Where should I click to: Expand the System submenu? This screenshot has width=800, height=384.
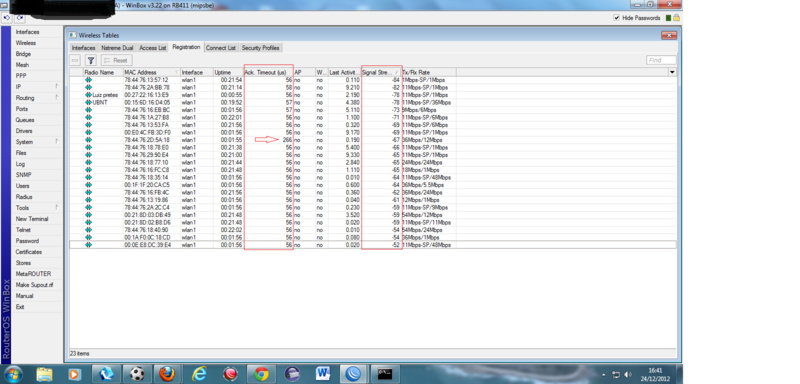point(37,142)
